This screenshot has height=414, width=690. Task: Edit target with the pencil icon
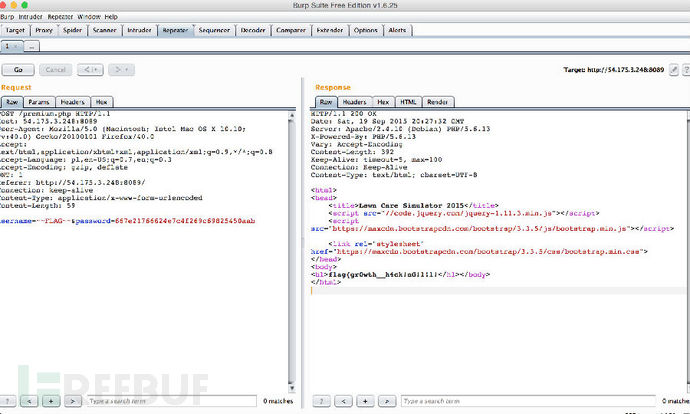point(674,70)
